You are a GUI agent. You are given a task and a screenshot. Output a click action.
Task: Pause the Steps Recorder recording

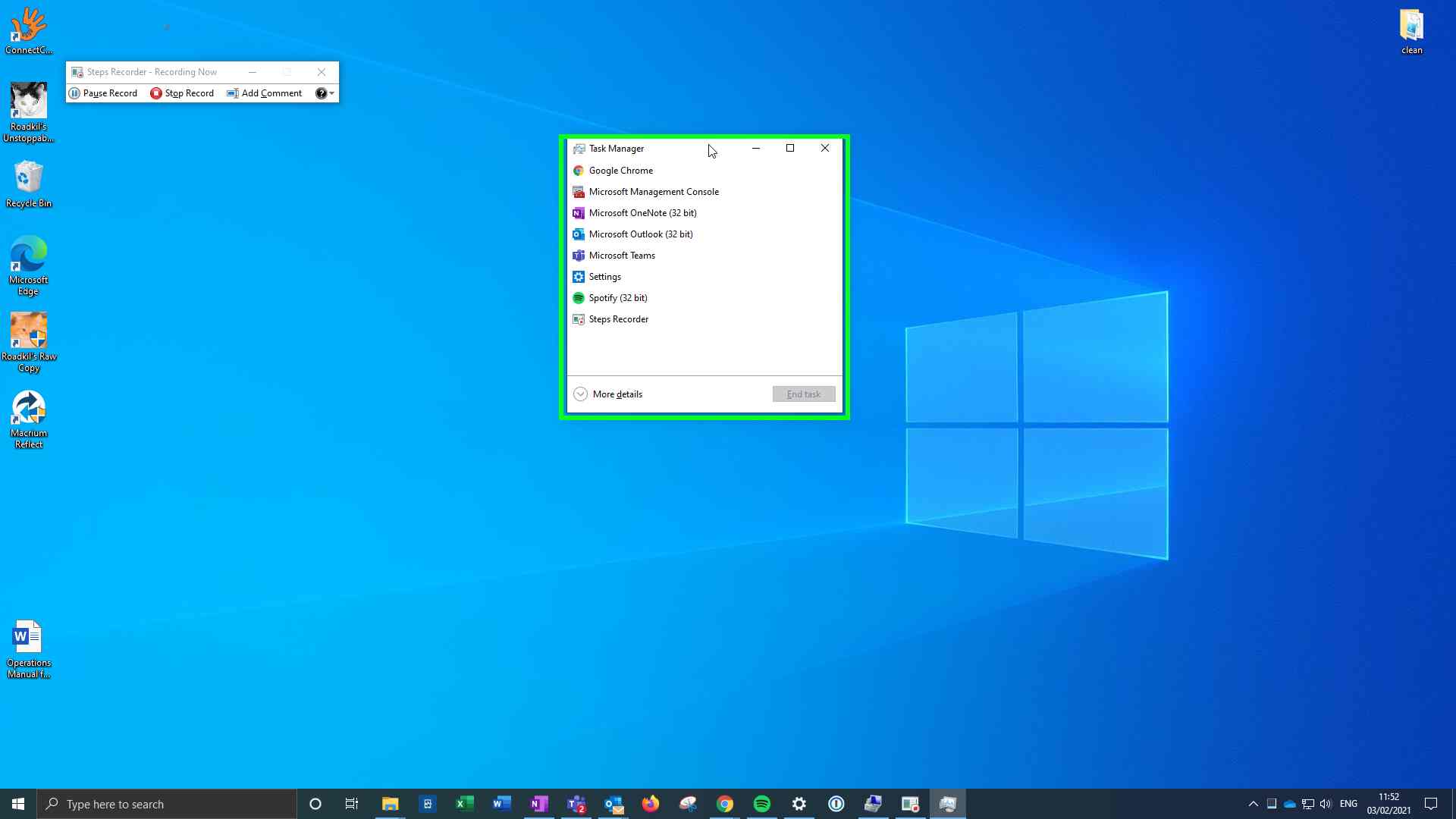103,93
